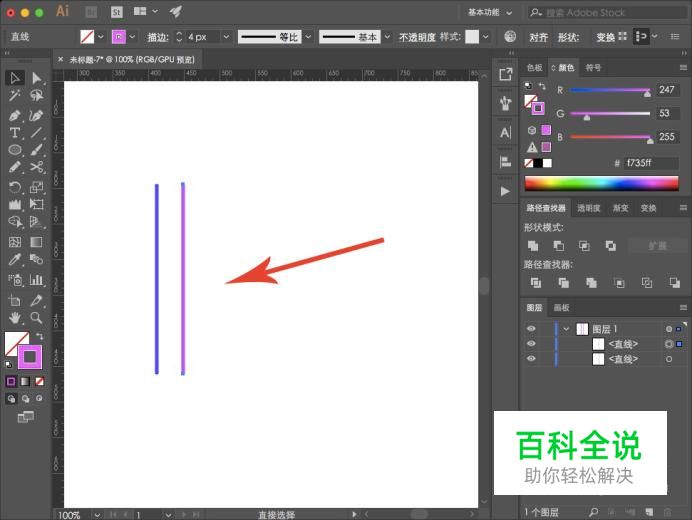The width and height of the screenshot is (692, 520).
Task: Toggle visibility of the second <直线> sublayer
Action: tap(531, 358)
